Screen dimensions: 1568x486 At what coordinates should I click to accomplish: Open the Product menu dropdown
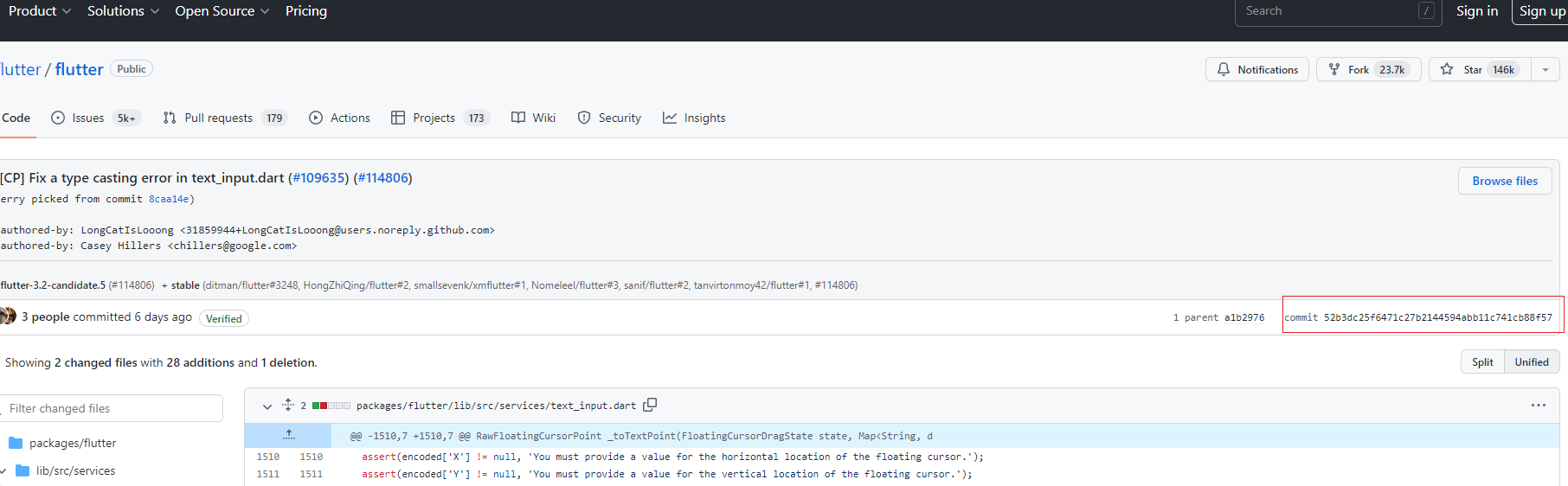(x=39, y=11)
